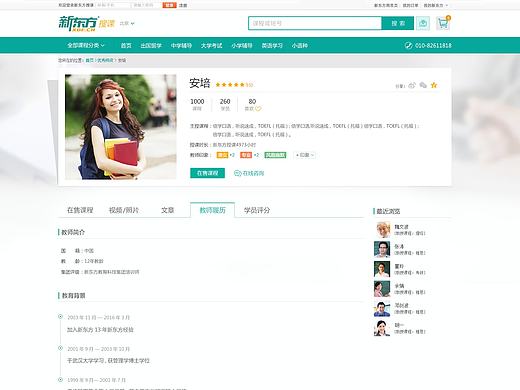Click the 1000 courses count
Viewport: 520px width, 390px height.
[x=197, y=101]
